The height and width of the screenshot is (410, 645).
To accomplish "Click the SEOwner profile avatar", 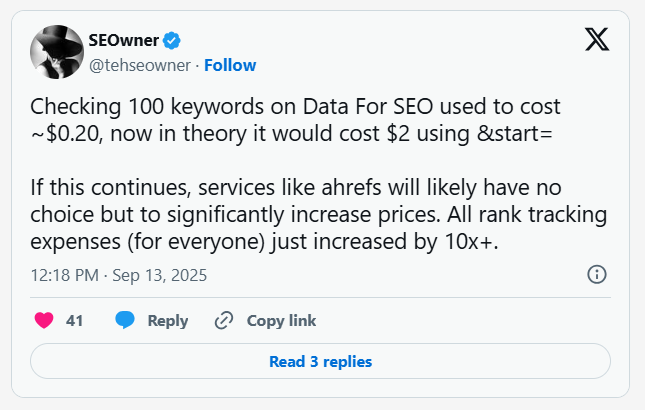I will coord(55,52).
